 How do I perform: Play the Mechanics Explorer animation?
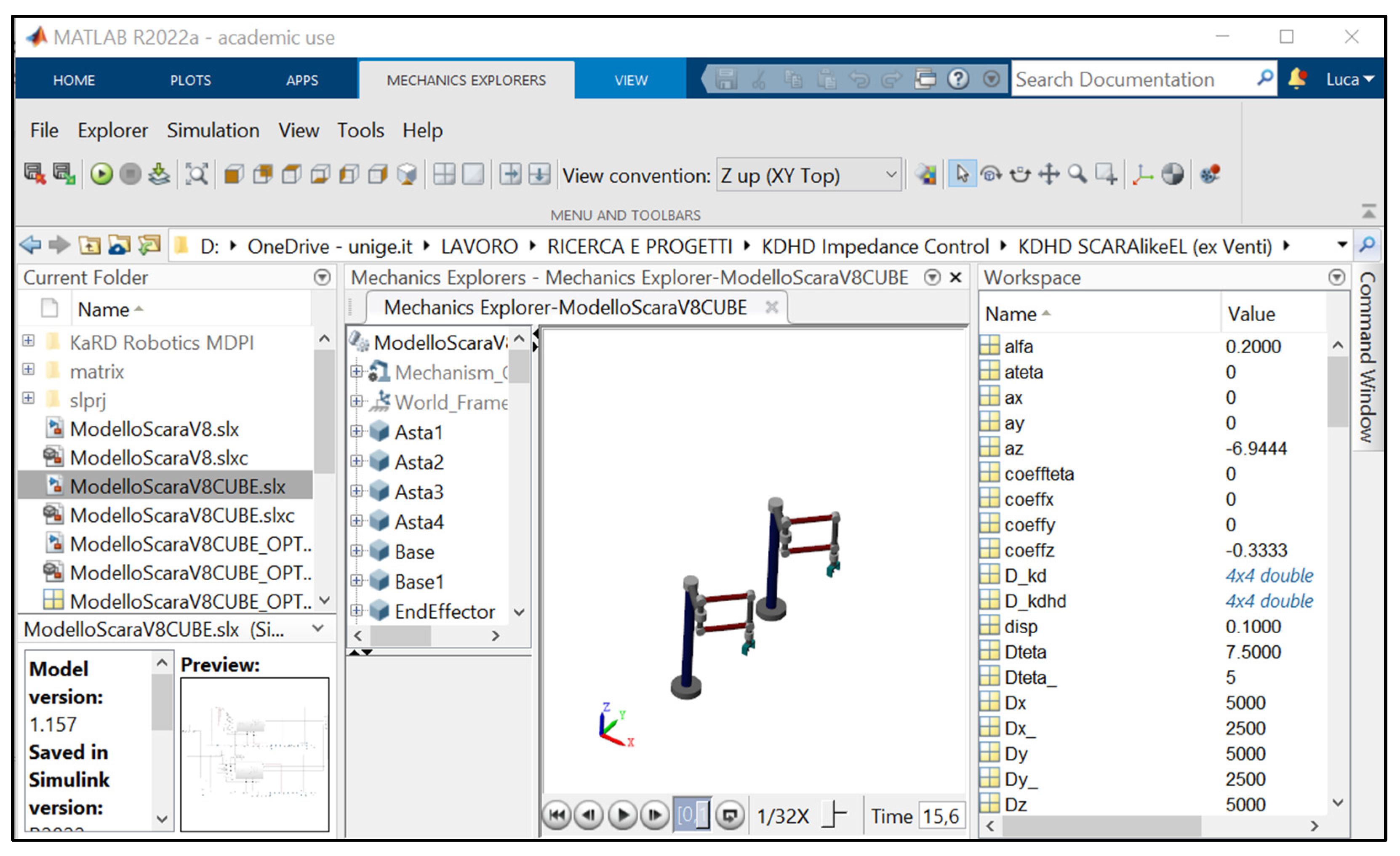coord(623,815)
